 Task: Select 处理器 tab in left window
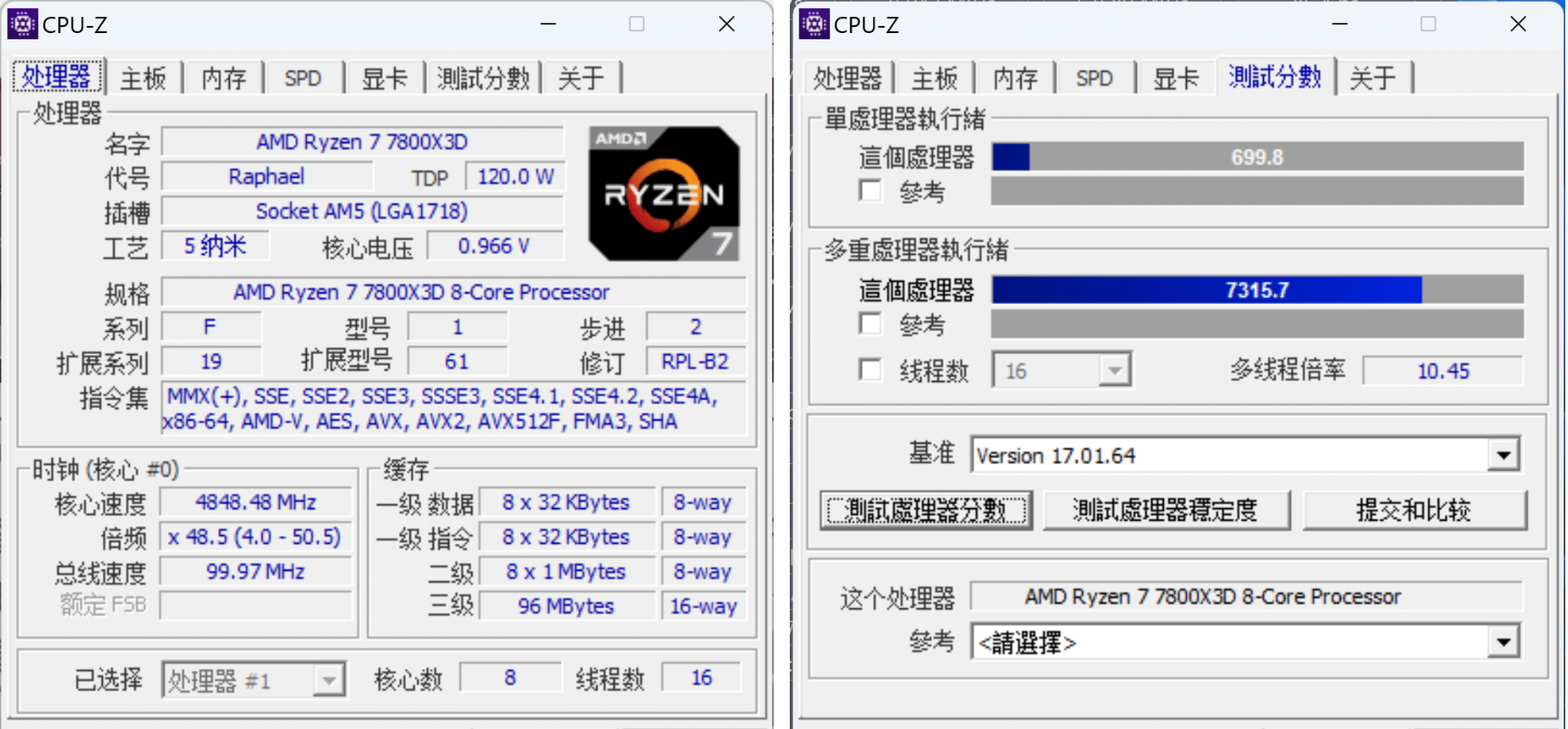pyautogui.click(x=56, y=76)
